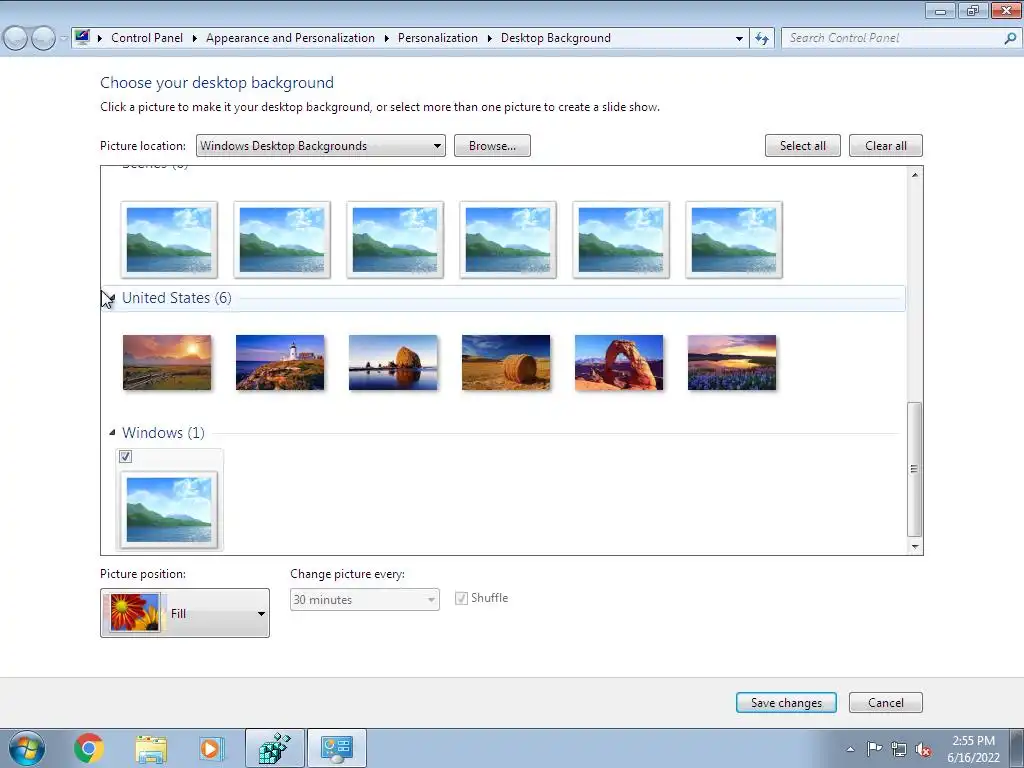The height and width of the screenshot is (768, 1024).
Task: Switch to the cubes app in taskbar
Action: [275, 748]
